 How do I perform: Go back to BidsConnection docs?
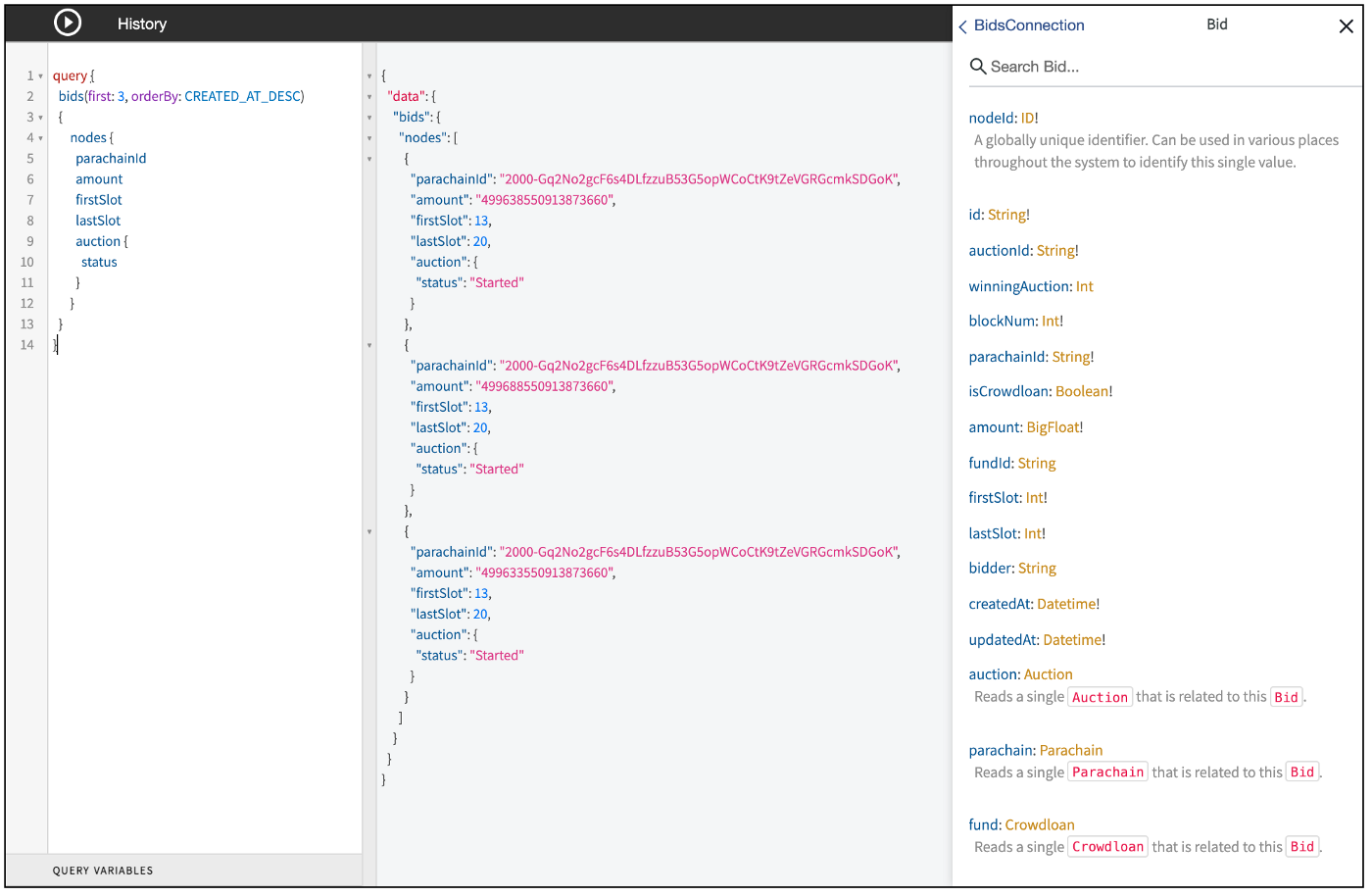click(x=1029, y=25)
